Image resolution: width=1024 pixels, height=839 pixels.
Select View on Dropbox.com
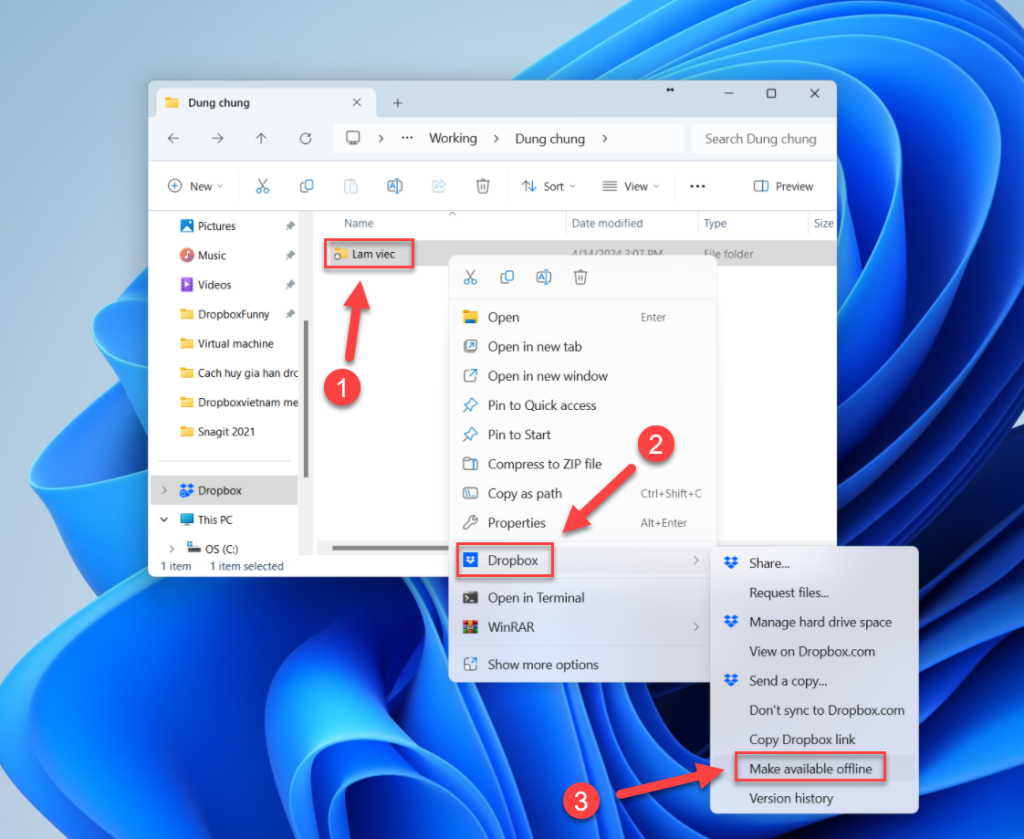[x=814, y=652]
